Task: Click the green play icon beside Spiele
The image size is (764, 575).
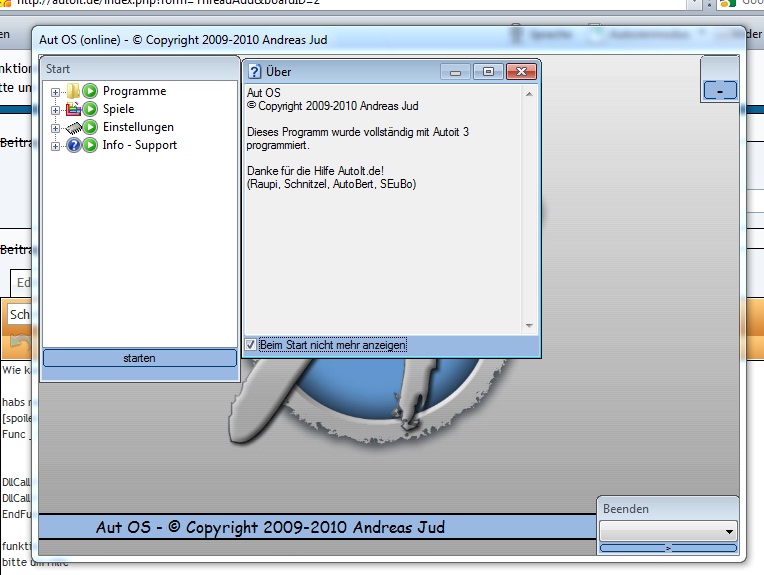Action: tap(90, 109)
